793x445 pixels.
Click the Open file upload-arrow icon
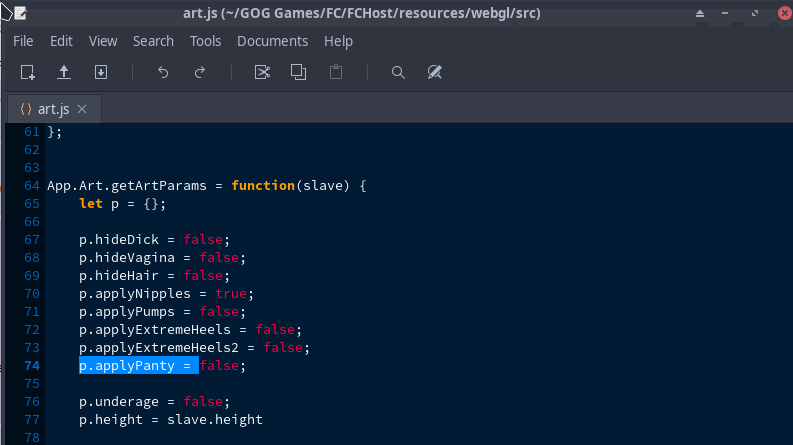click(x=64, y=72)
